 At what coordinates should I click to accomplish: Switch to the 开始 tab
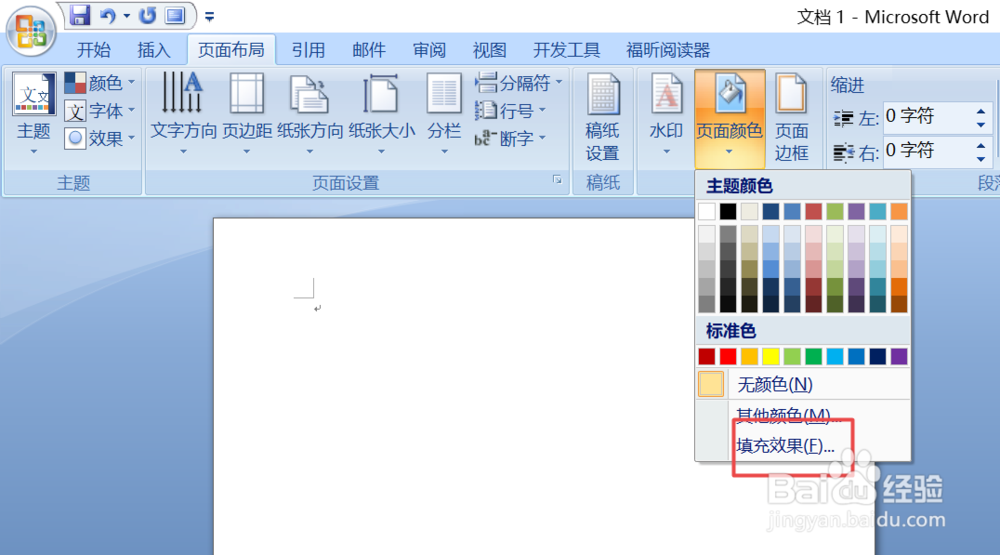94,50
